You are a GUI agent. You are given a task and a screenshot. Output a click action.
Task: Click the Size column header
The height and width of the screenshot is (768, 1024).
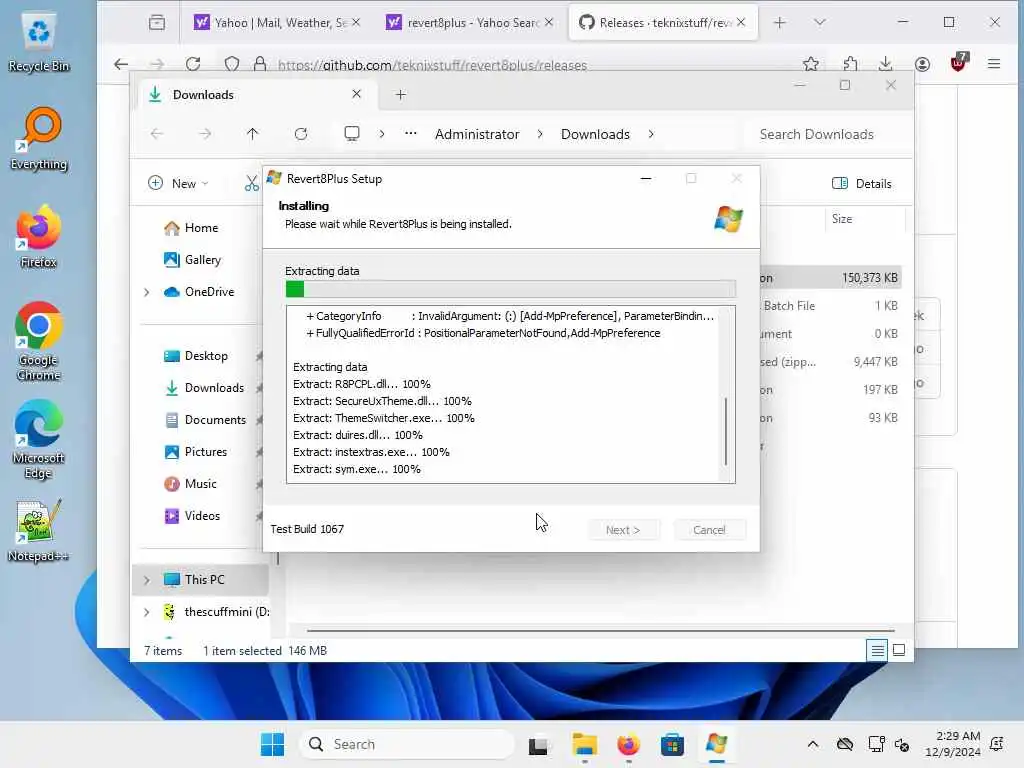865,219
